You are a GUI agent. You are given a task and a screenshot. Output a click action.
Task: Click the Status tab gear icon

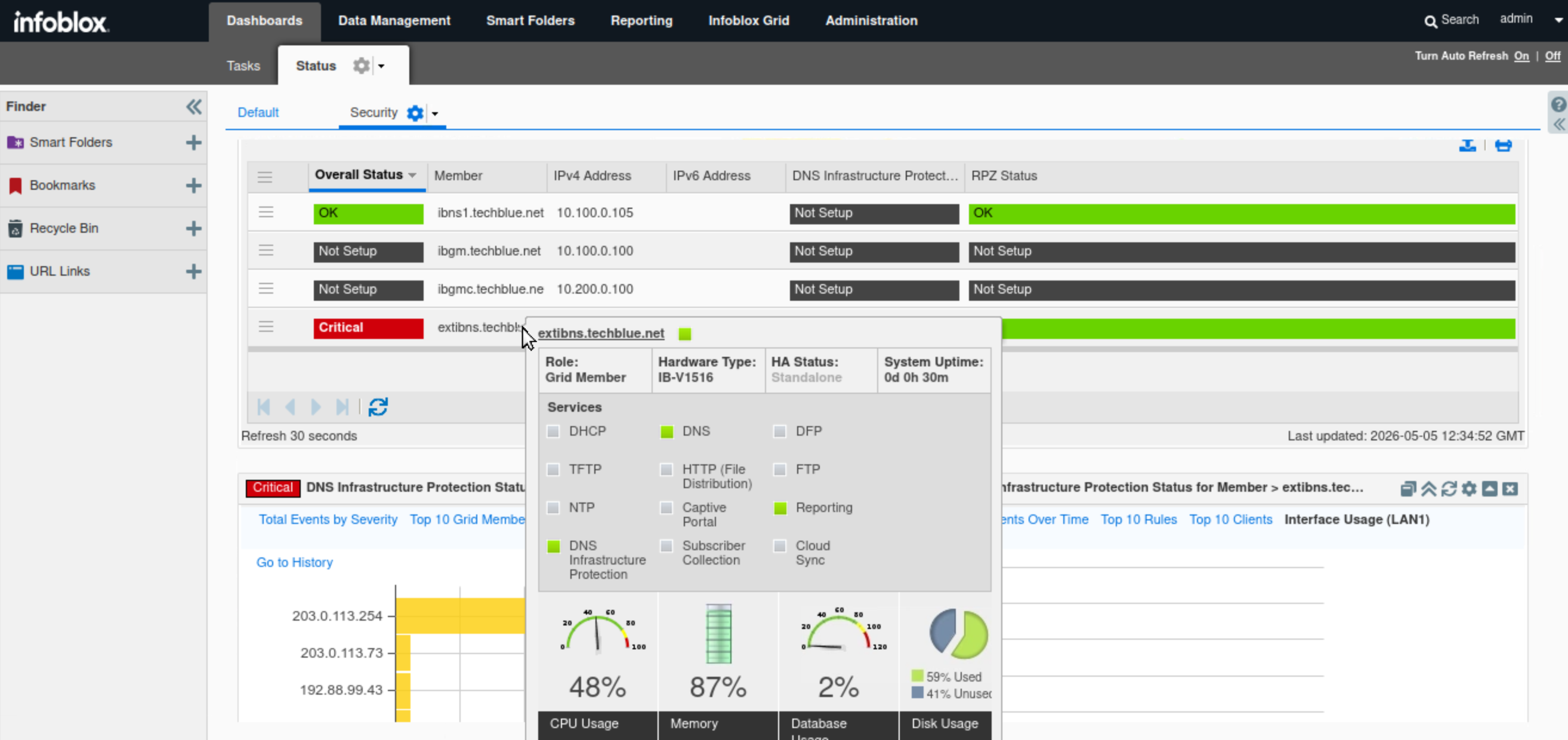point(362,65)
